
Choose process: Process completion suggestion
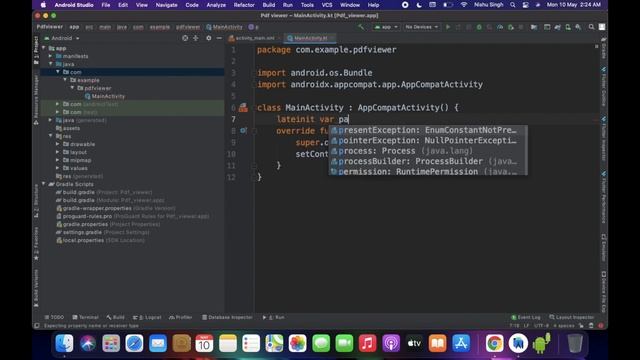point(428,151)
